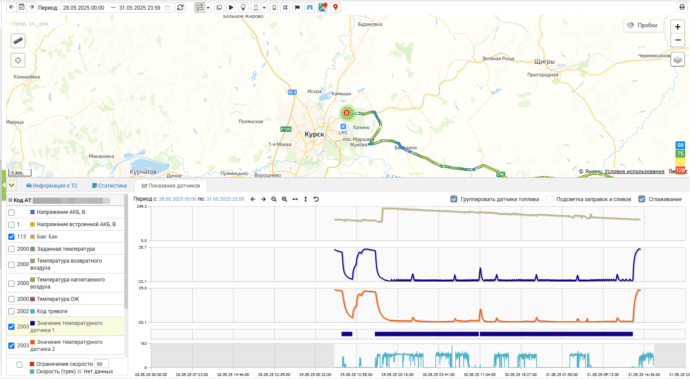The width and height of the screenshot is (690, 379).
Task: Click the orange swatch of Значение температурного датчика 2
Action: tap(32, 342)
